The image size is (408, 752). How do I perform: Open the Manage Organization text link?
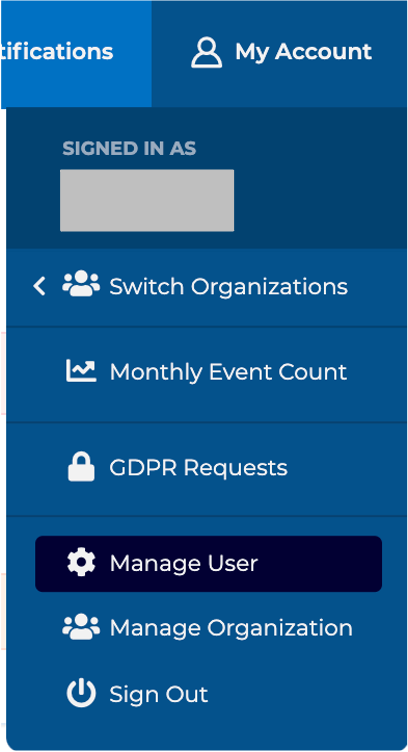coord(231,628)
